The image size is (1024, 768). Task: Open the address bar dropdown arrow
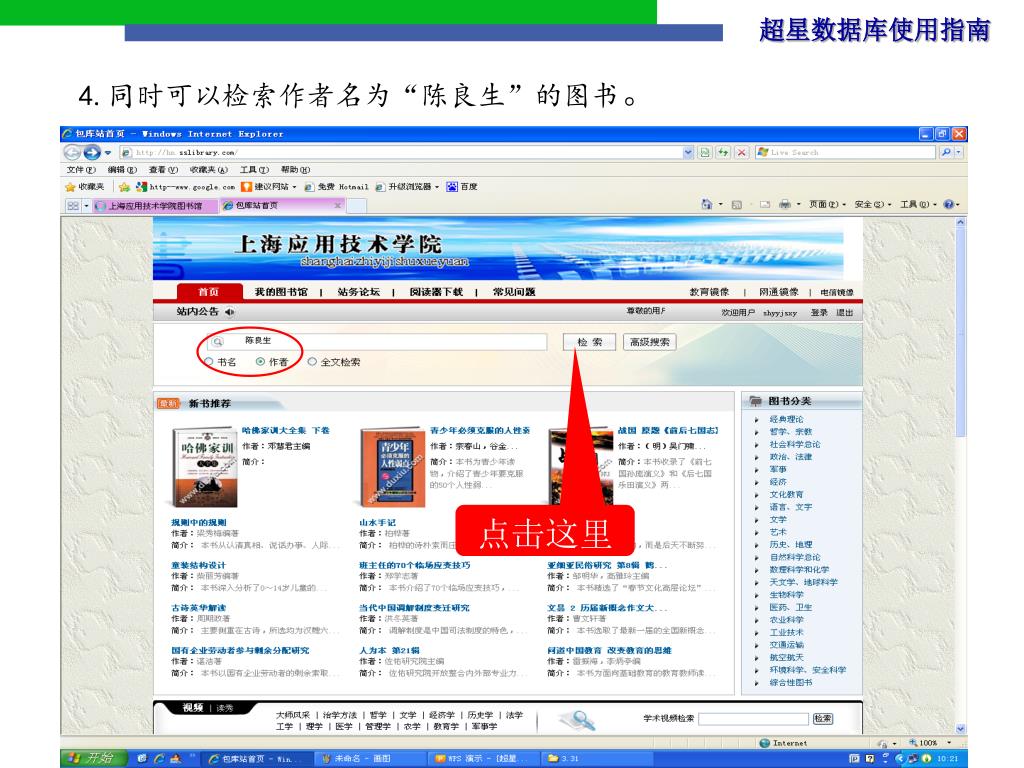pos(688,152)
